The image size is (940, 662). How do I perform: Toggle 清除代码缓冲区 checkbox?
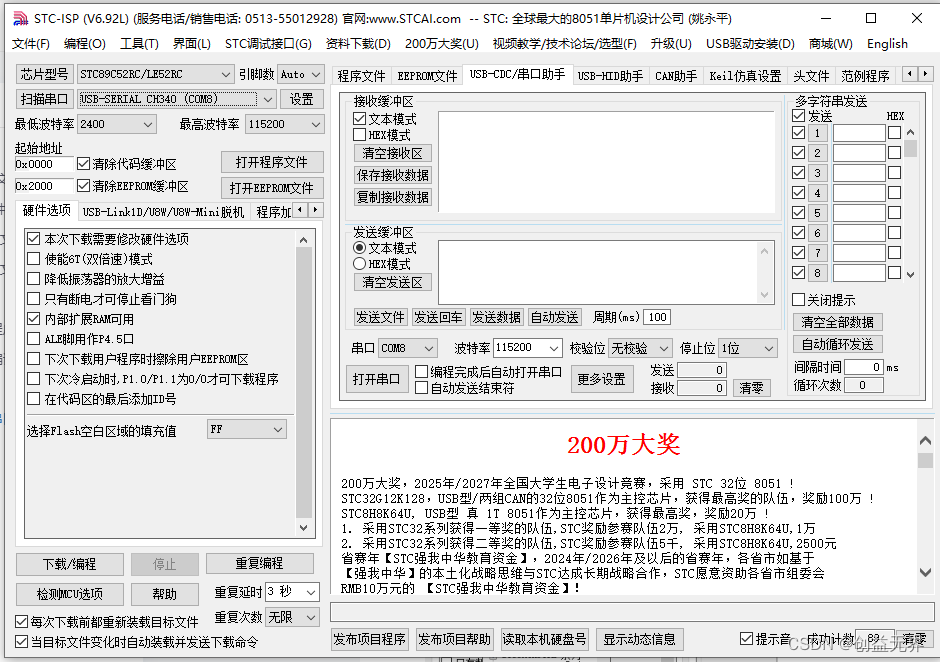pyautogui.click(x=83, y=164)
